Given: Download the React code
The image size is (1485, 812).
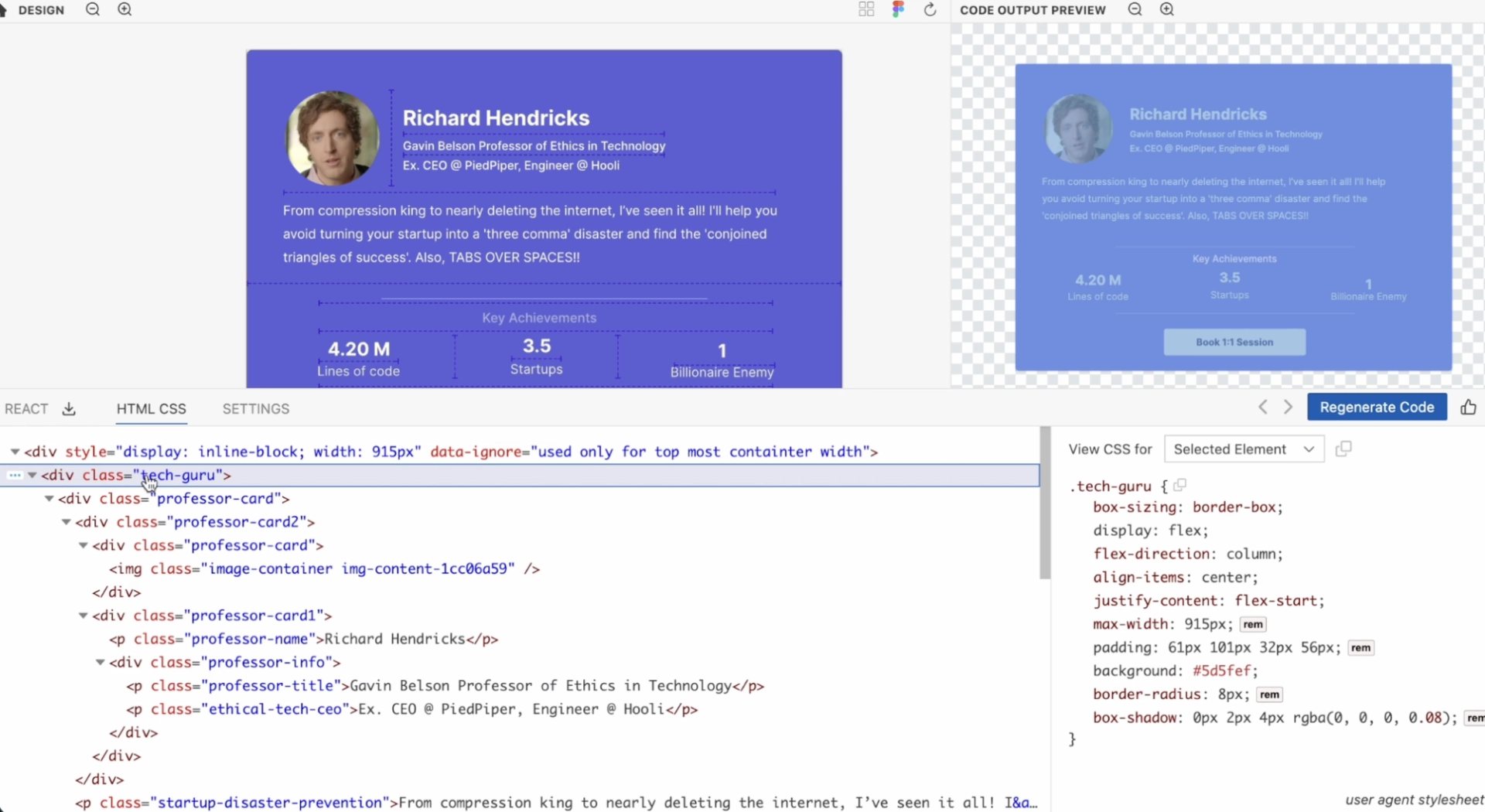Looking at the screenshot, I should (x=69, y=409).
